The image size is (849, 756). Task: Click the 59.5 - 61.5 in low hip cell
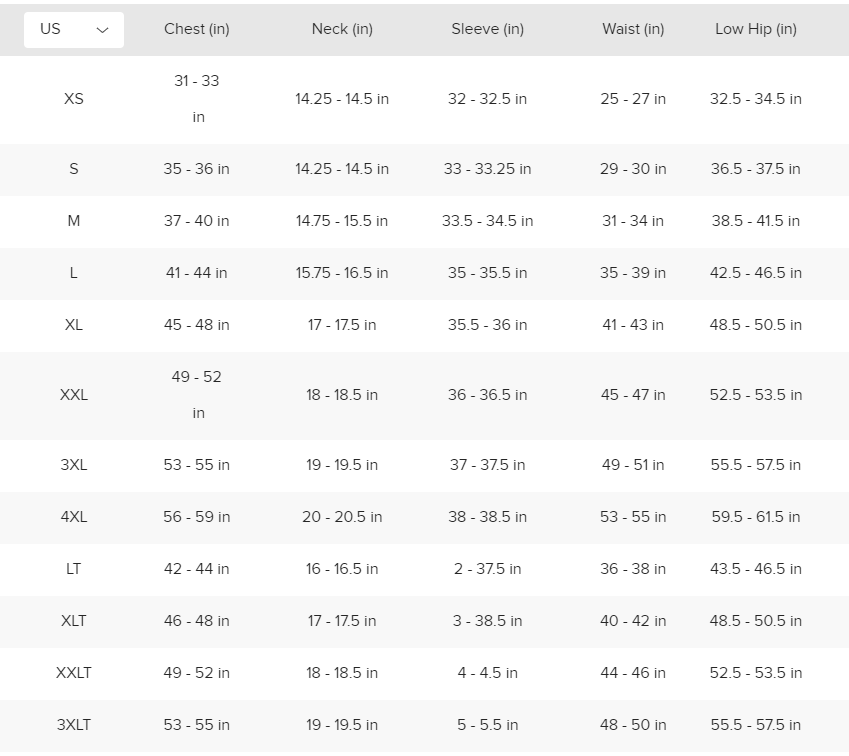pos(756,517)
